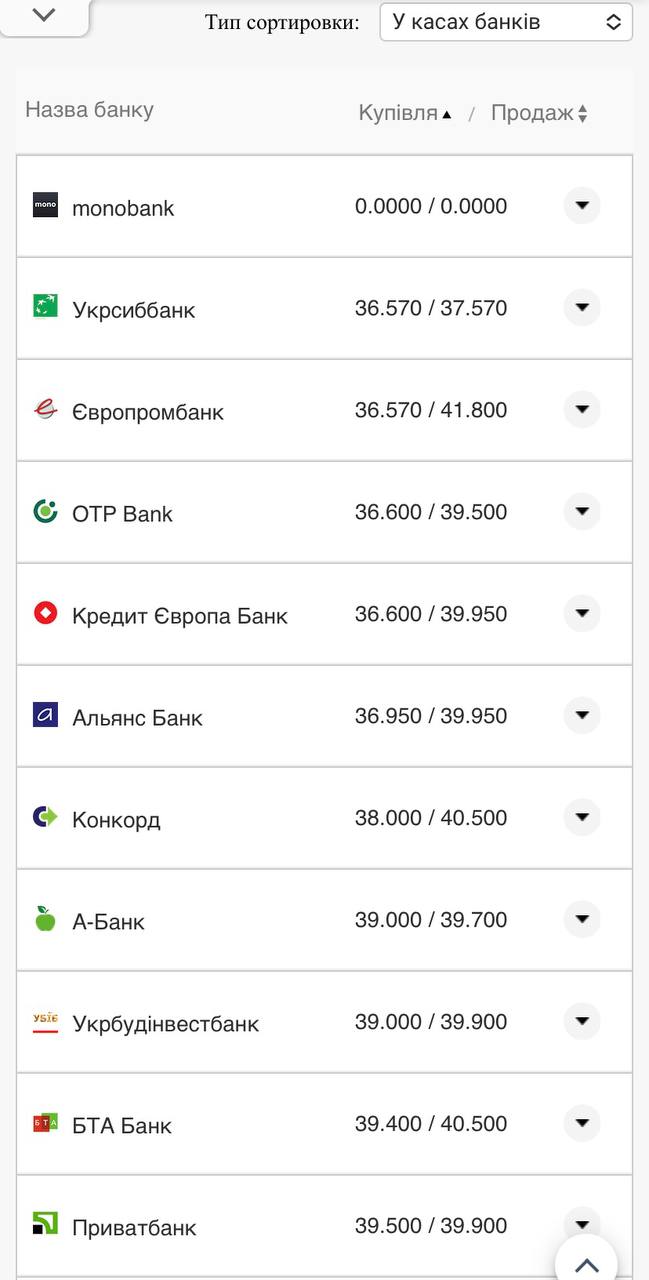649x1280 pixels.
Task: Click the scroll-to-top button
Action: [585, 1263]
